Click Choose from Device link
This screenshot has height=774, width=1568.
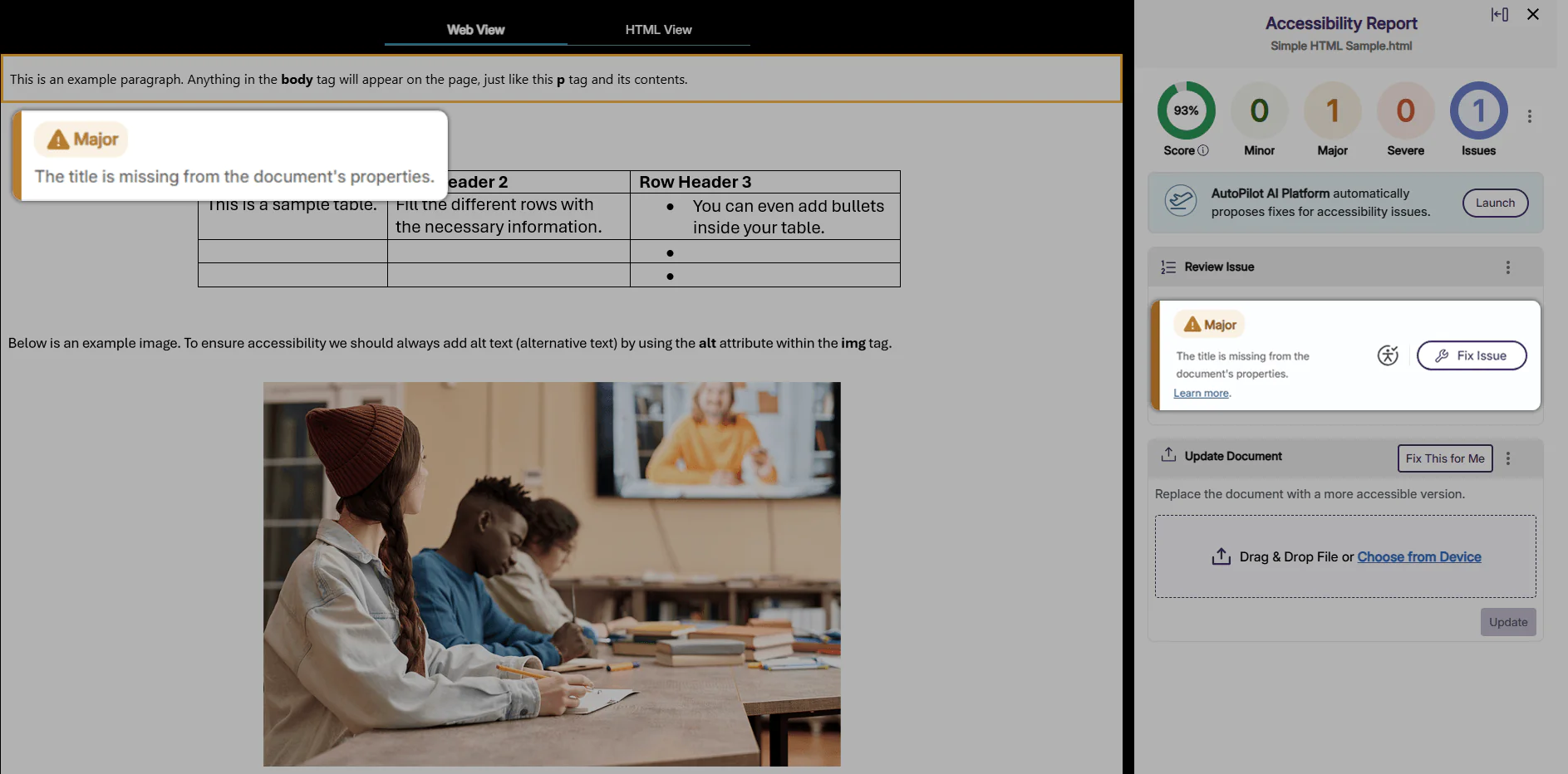pos(1418,556)
